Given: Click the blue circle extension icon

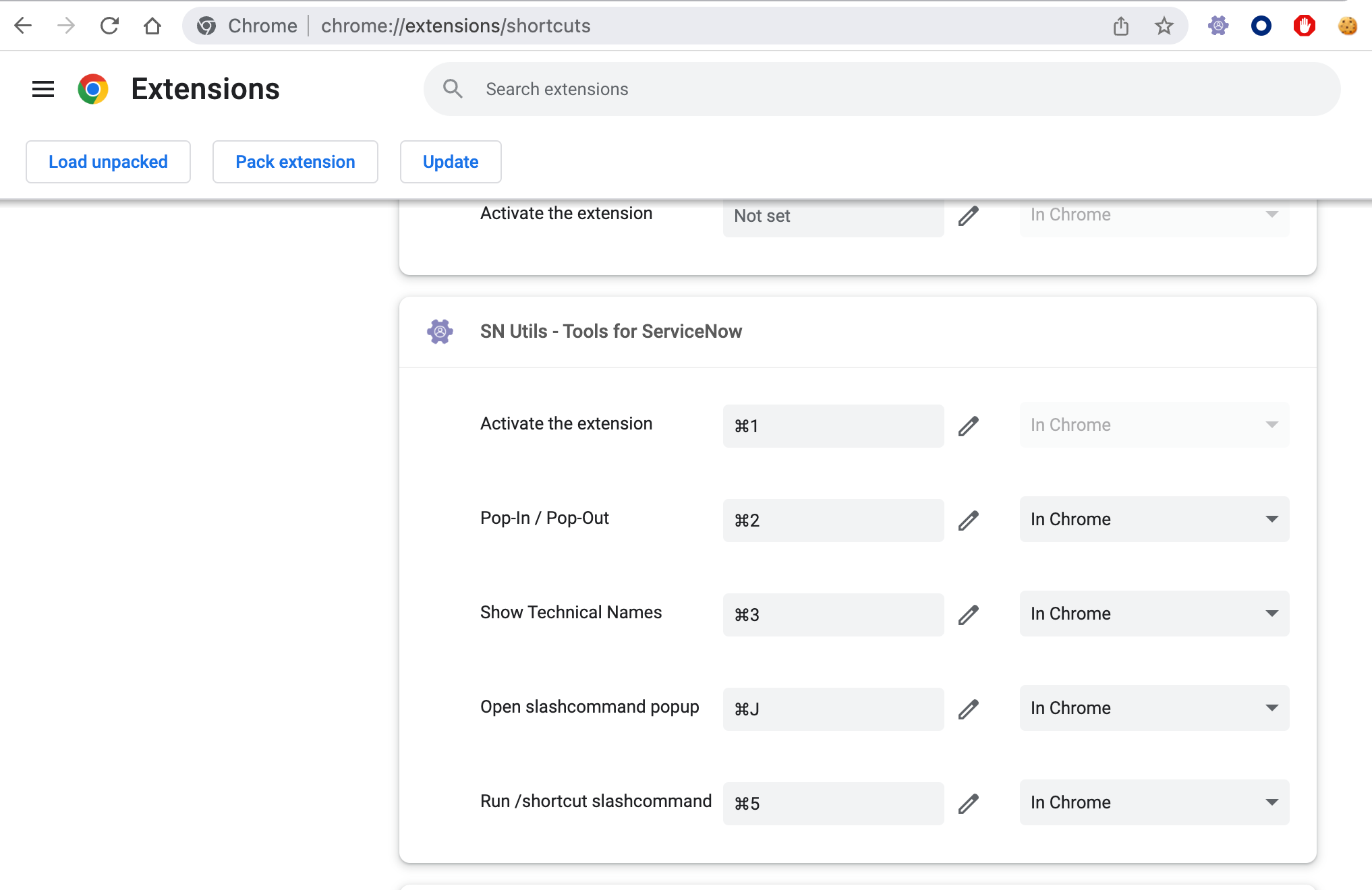Looking at the screenshot, I should coord(1261,26).
